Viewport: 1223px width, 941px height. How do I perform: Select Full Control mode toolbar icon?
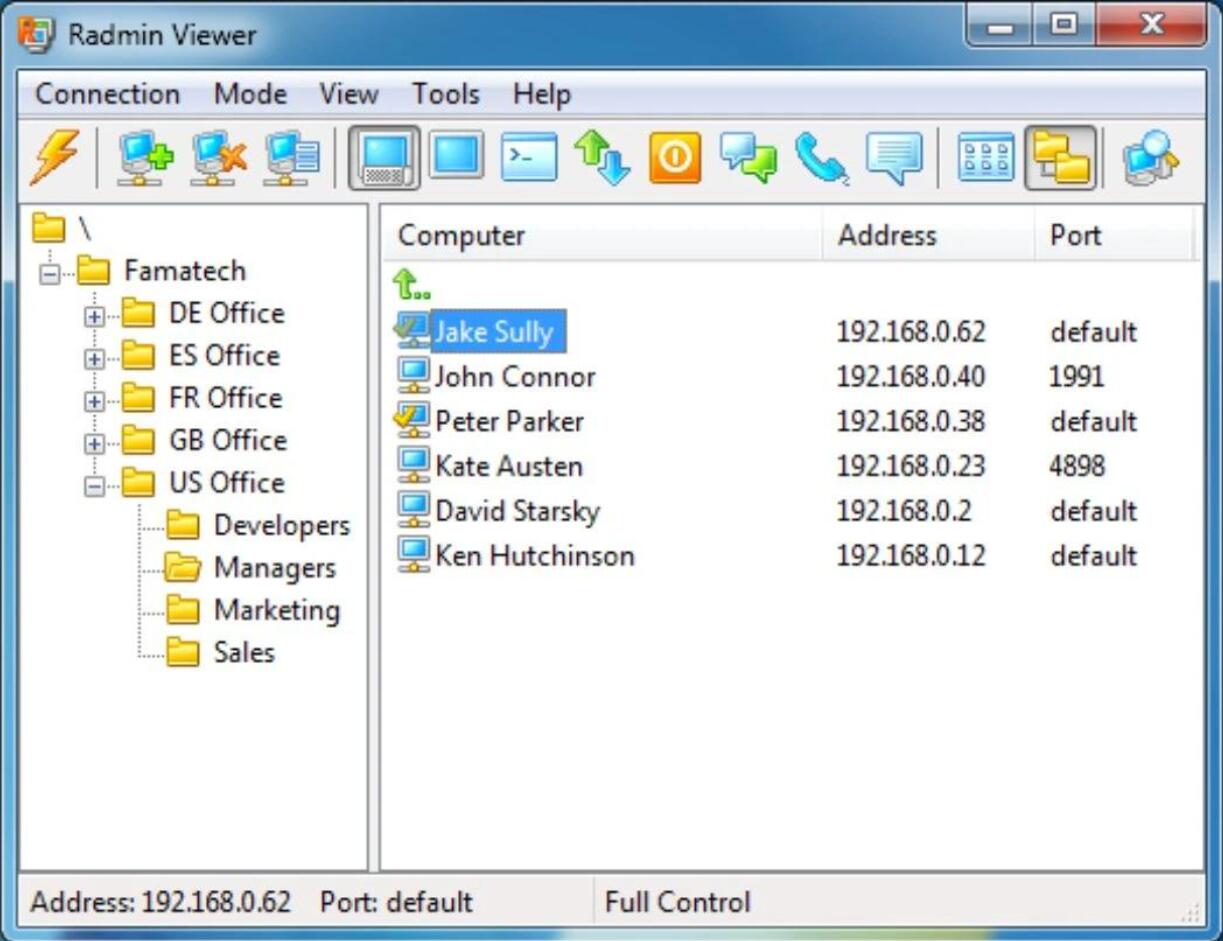[x=384, y=158]
